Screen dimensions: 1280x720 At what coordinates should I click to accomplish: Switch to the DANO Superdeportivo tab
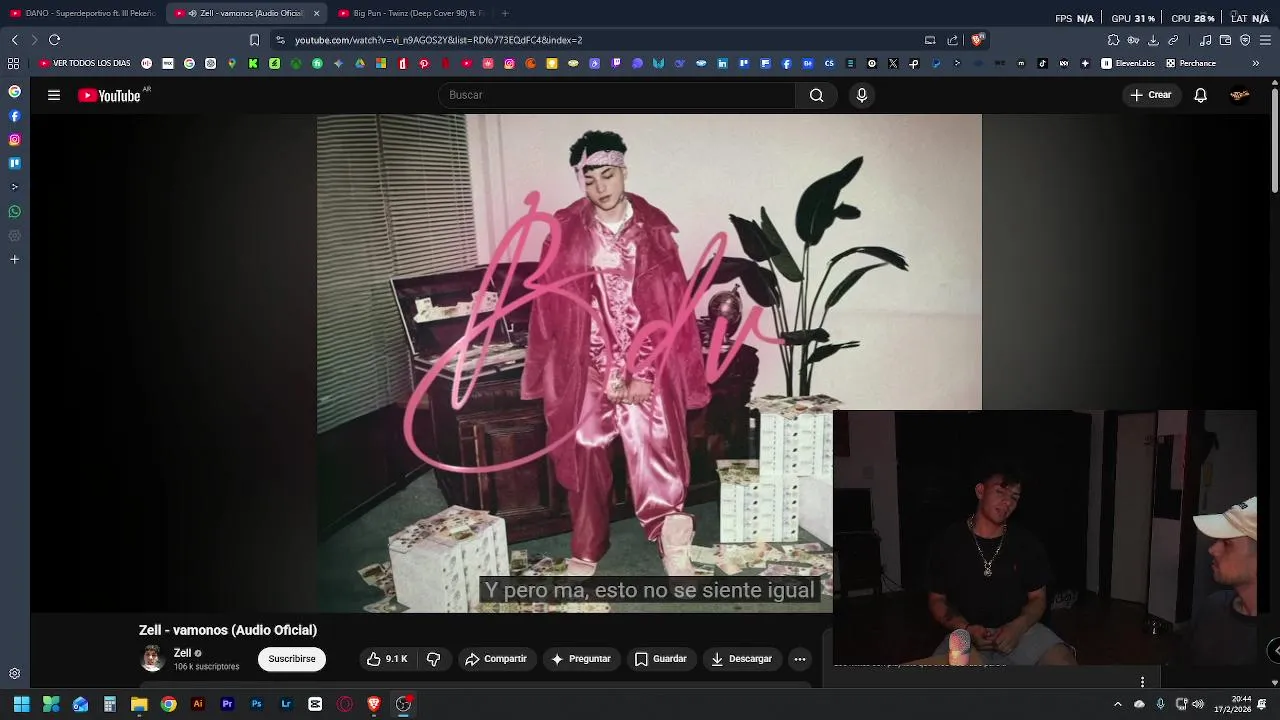pos(82,13)
